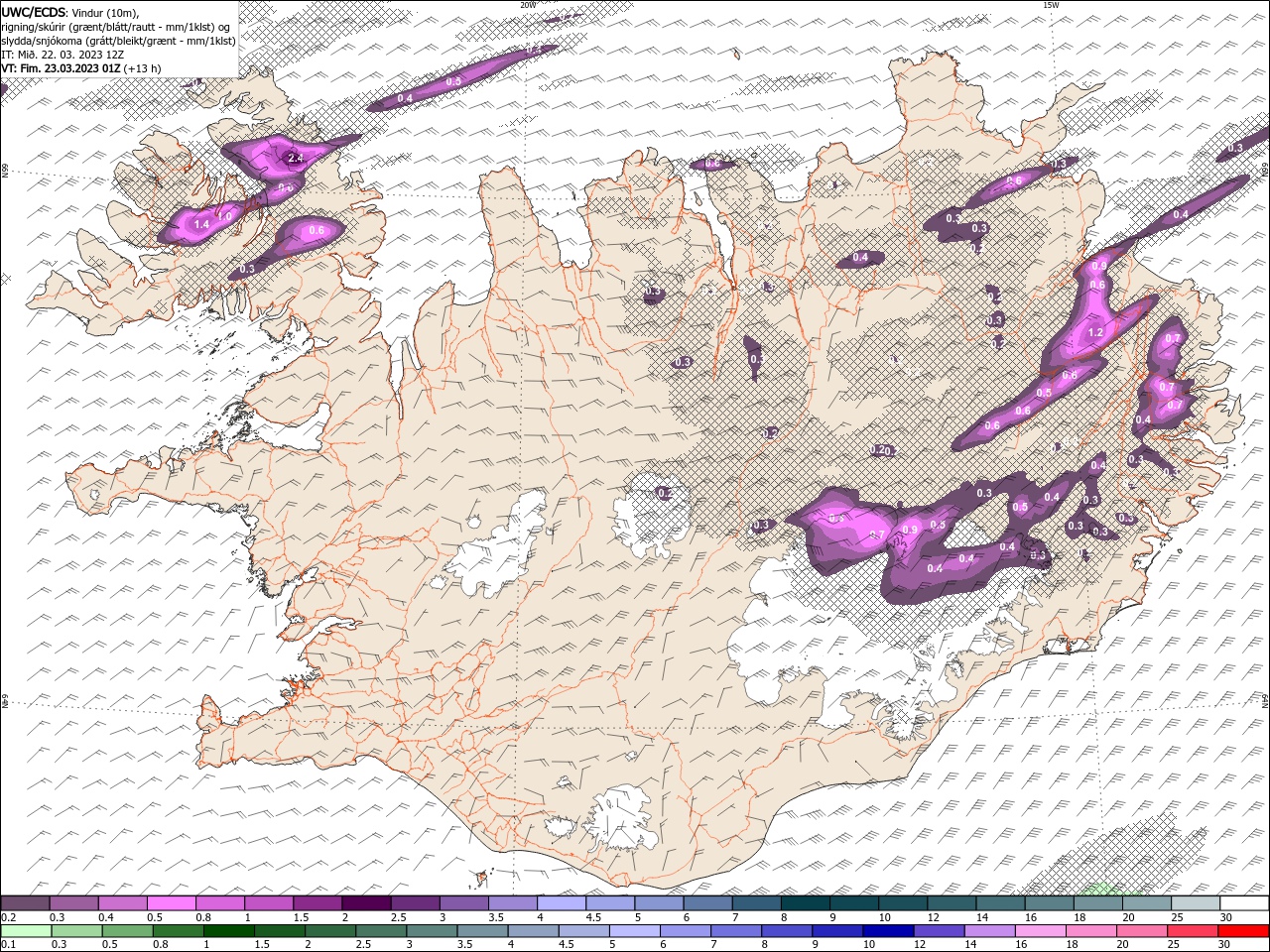This screenshot has height=952, width=1270.
Task: Click the rigning/skúrir legend description line
Action: tap(116, 27)
